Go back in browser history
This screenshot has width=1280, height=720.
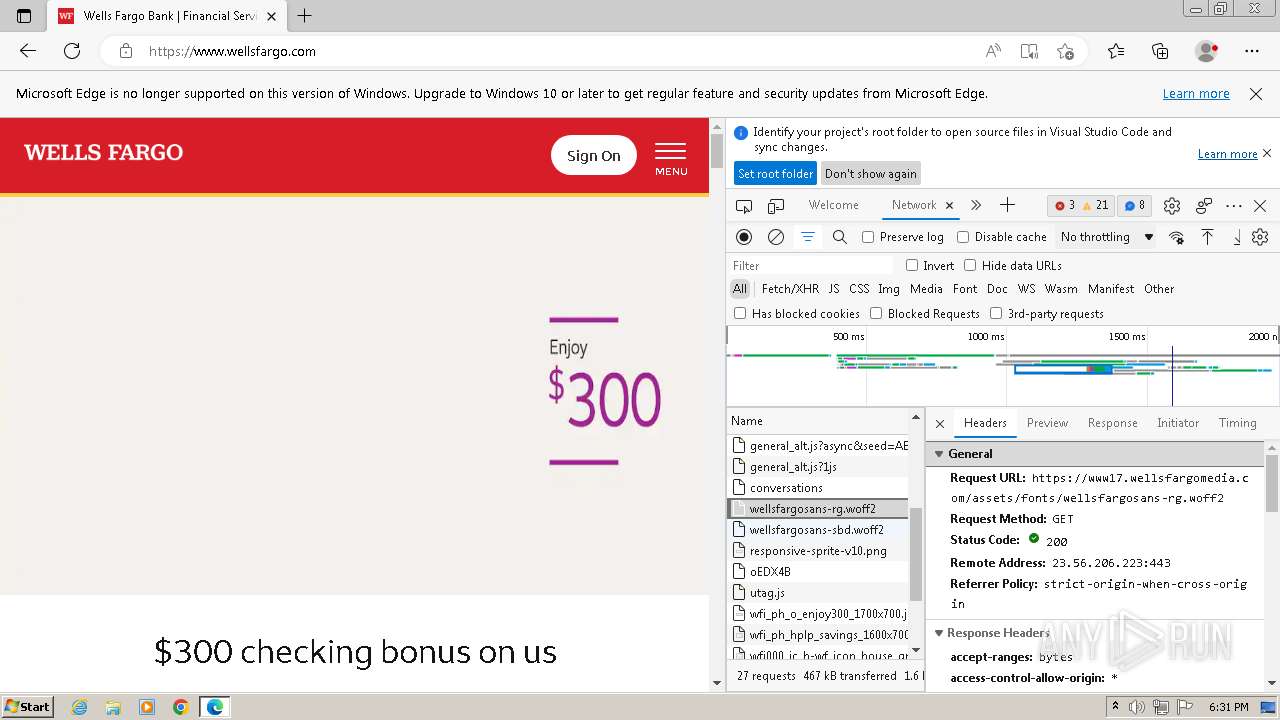pos(28,51)
